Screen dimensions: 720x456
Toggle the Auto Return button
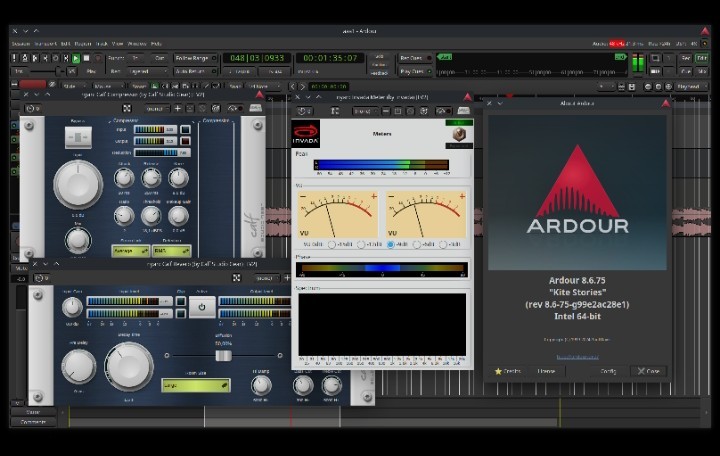(x=195, y=72)
